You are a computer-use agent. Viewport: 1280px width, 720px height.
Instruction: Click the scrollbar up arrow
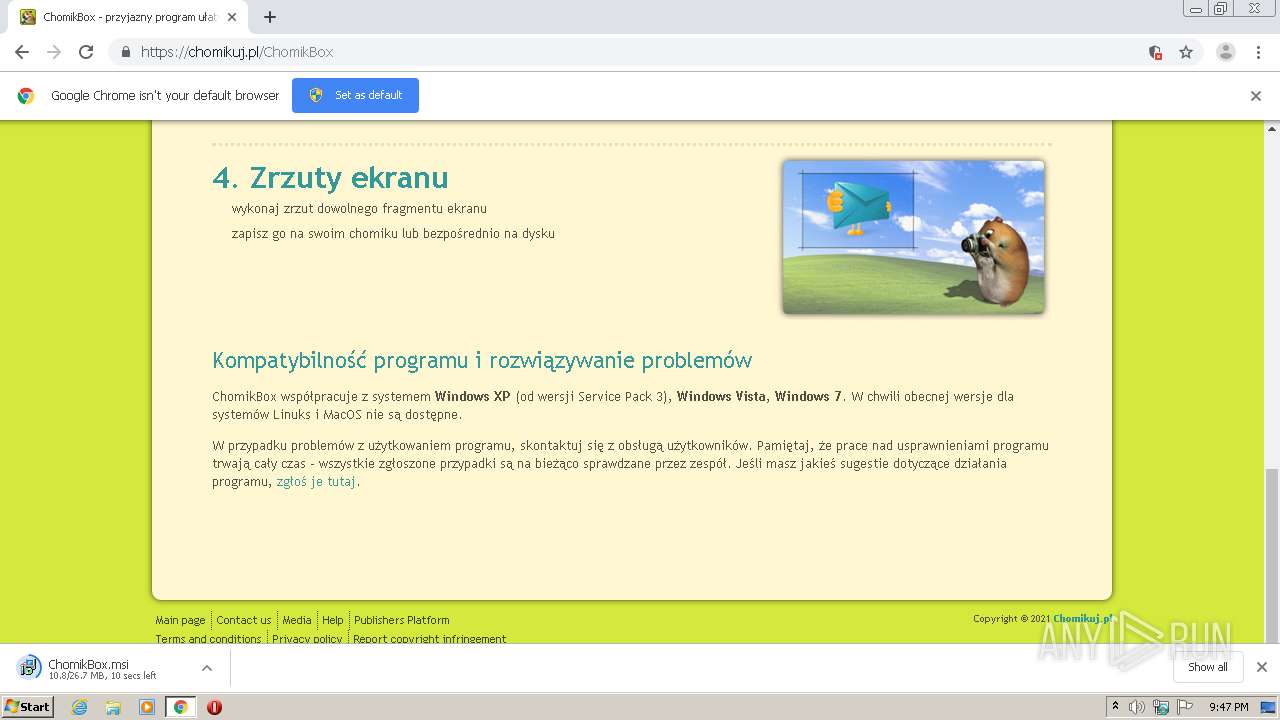pyautogui.click(x=1272, y=128)
